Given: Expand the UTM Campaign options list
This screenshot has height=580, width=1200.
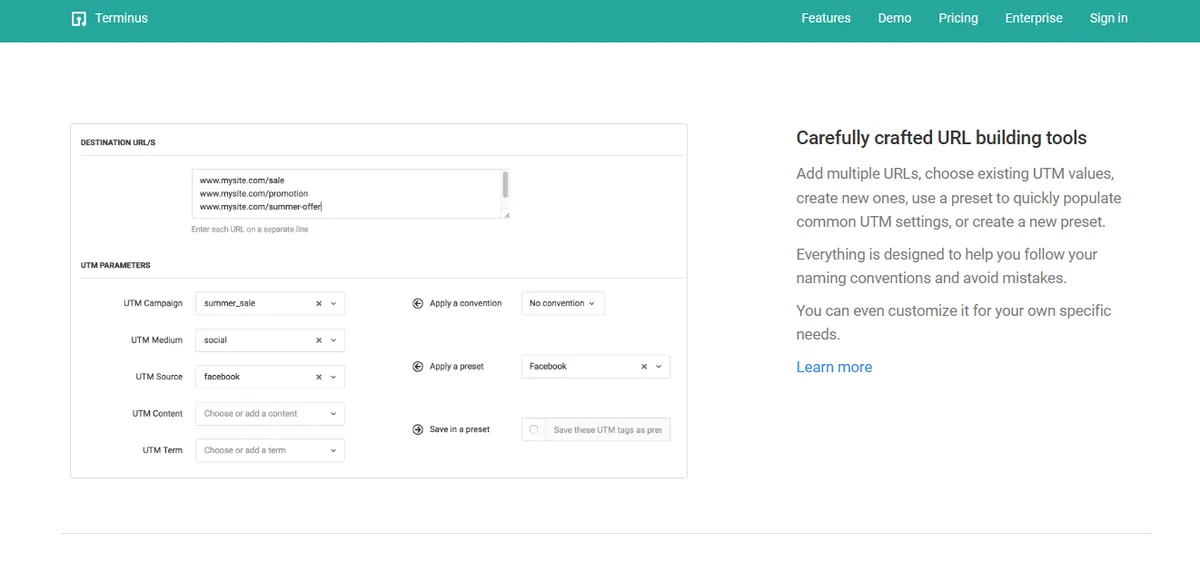Looking at the screenshot, I should (333, 302).
